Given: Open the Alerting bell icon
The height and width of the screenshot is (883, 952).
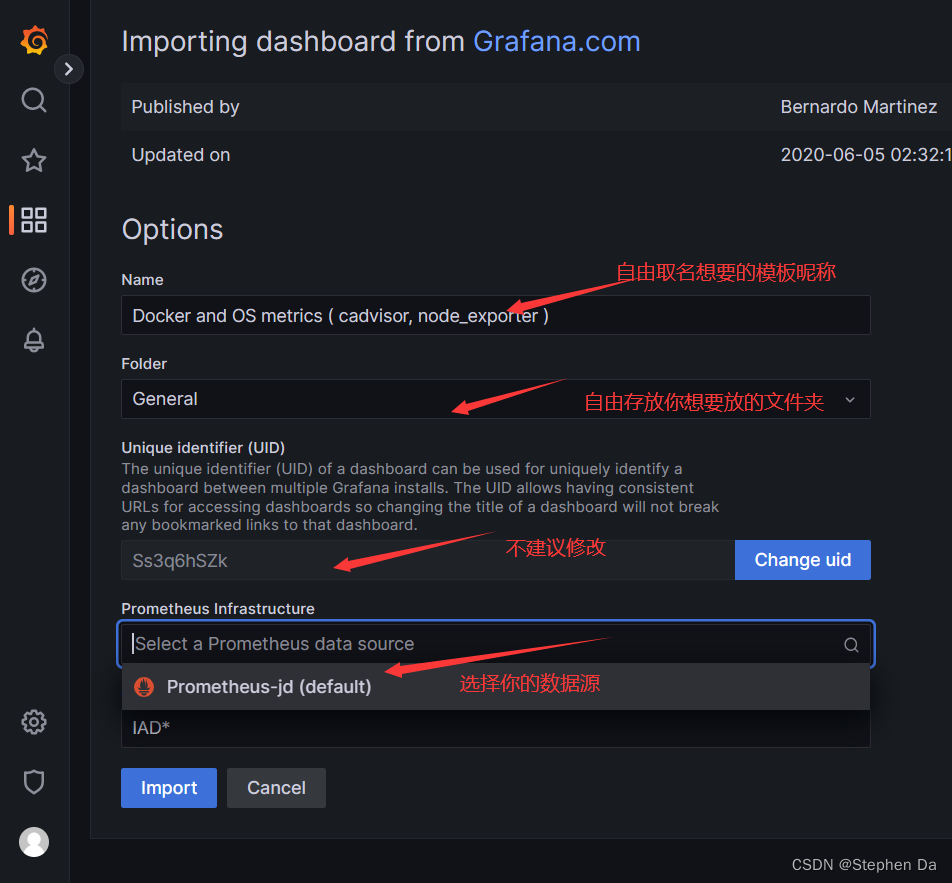Looking at the screenshot, I should 34,340.
